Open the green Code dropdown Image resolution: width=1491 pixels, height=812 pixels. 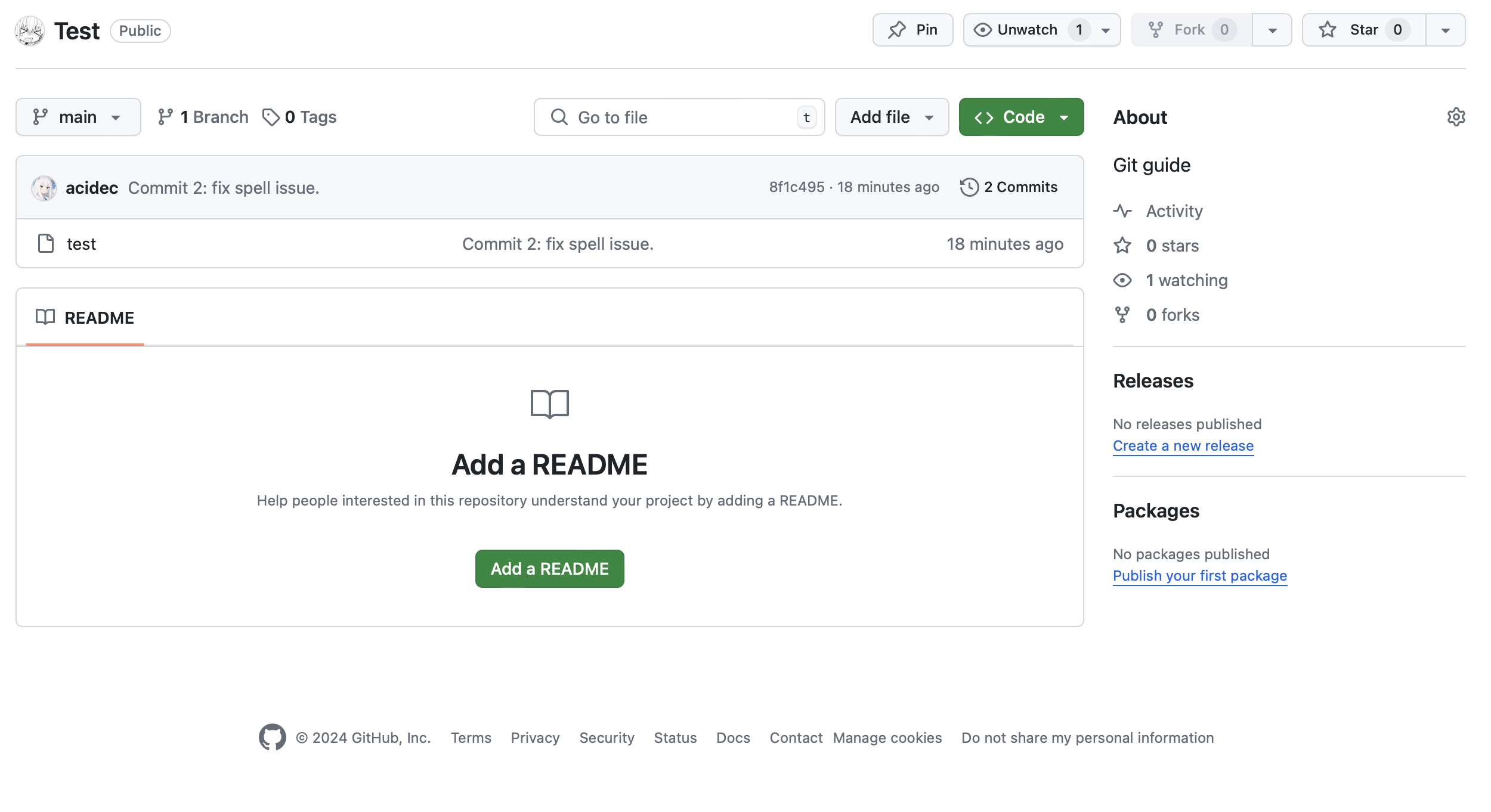1021,117
